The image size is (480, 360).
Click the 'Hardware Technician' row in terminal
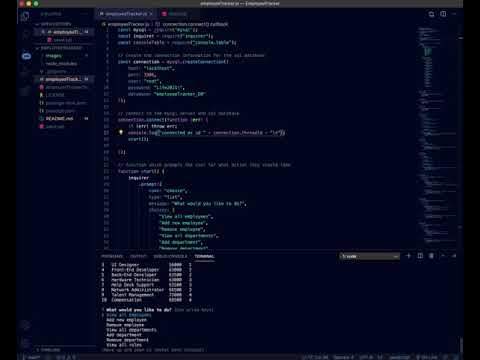[147, 280]
